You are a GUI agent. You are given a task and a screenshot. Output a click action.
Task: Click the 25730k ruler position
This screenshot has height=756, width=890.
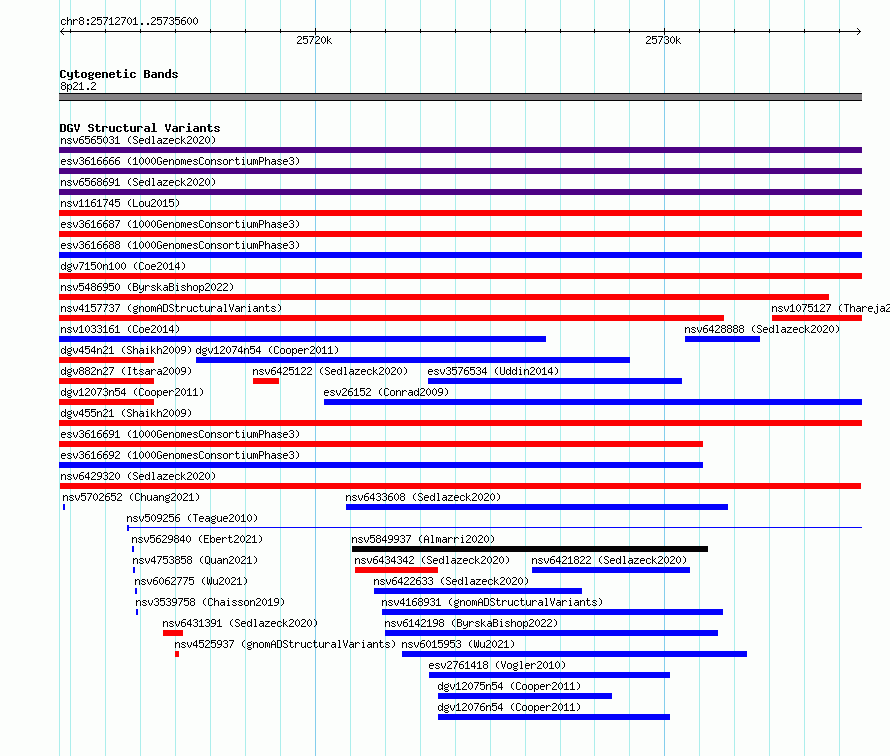(x=663, y=40)
